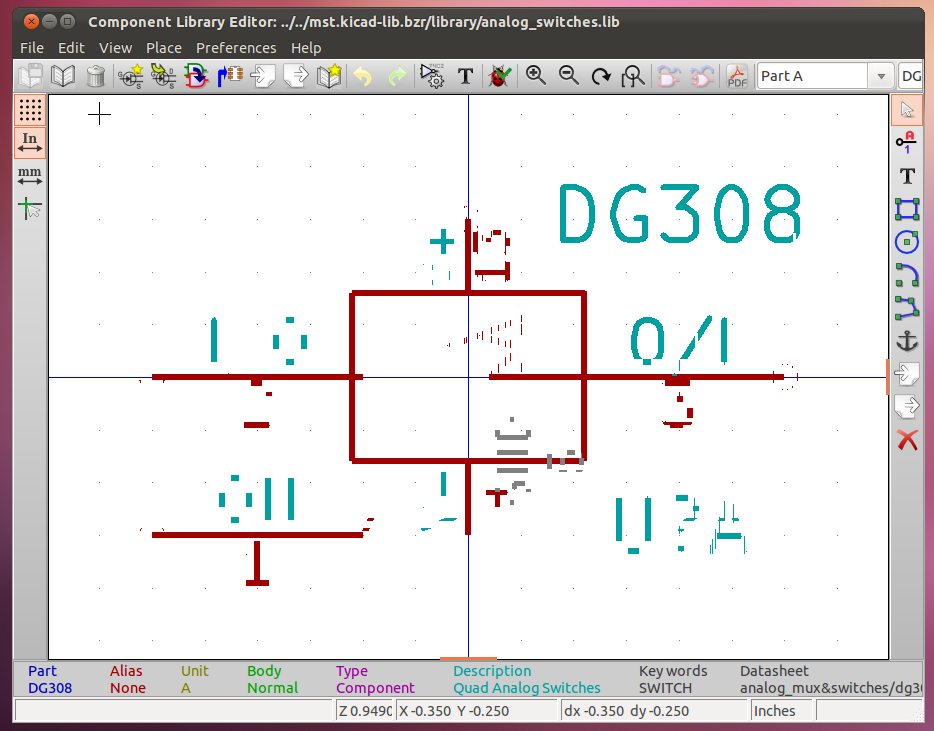Select the anchor position tool
The height and width of the screenshot is (731, 934).
907,341
